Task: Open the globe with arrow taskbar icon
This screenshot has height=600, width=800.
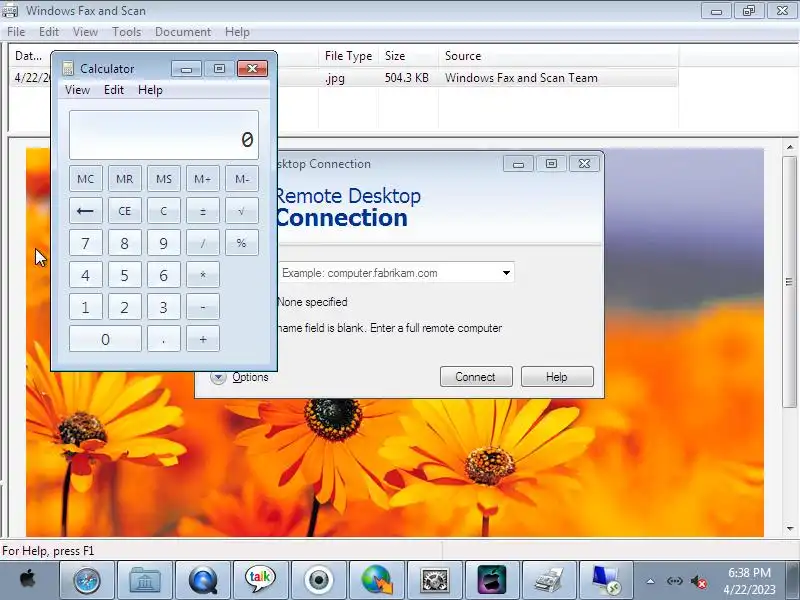Action: point(377,581)
